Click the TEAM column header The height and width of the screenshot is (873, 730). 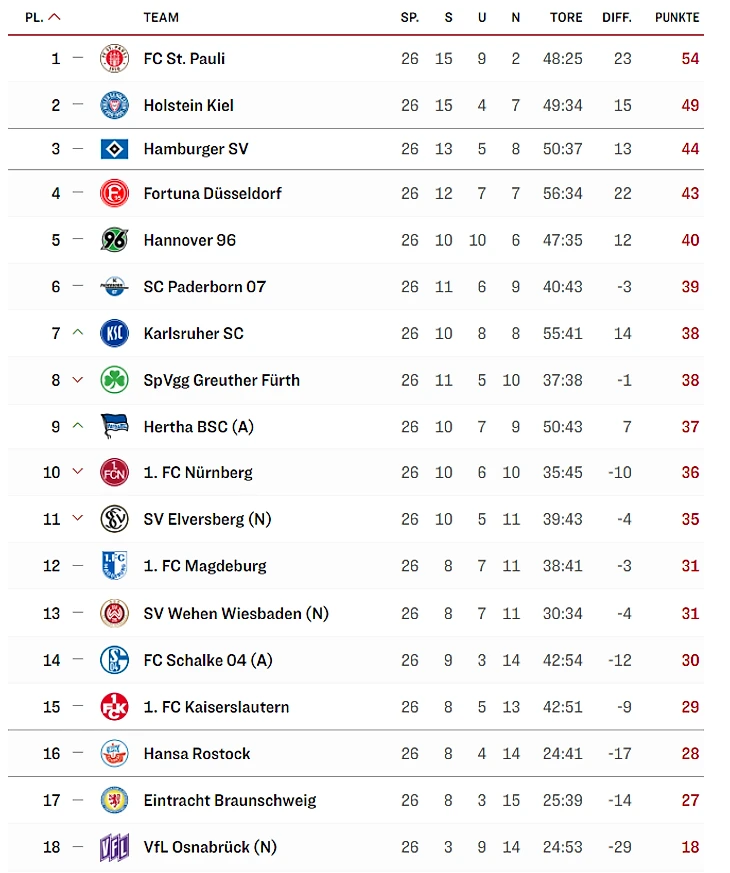coord(161,17)
